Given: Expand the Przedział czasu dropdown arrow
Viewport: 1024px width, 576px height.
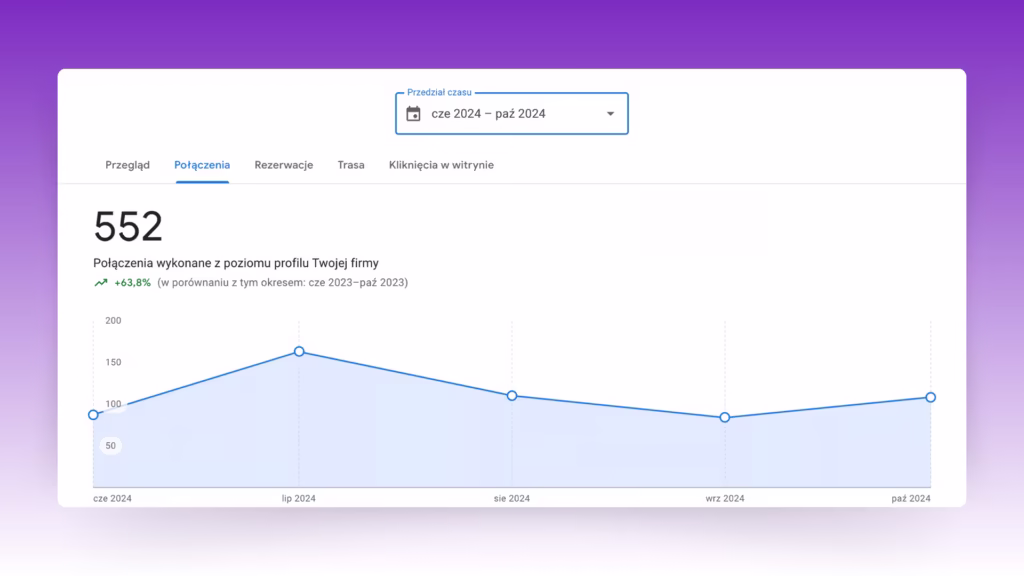Looking at the screenshot, I should (611, 114).
